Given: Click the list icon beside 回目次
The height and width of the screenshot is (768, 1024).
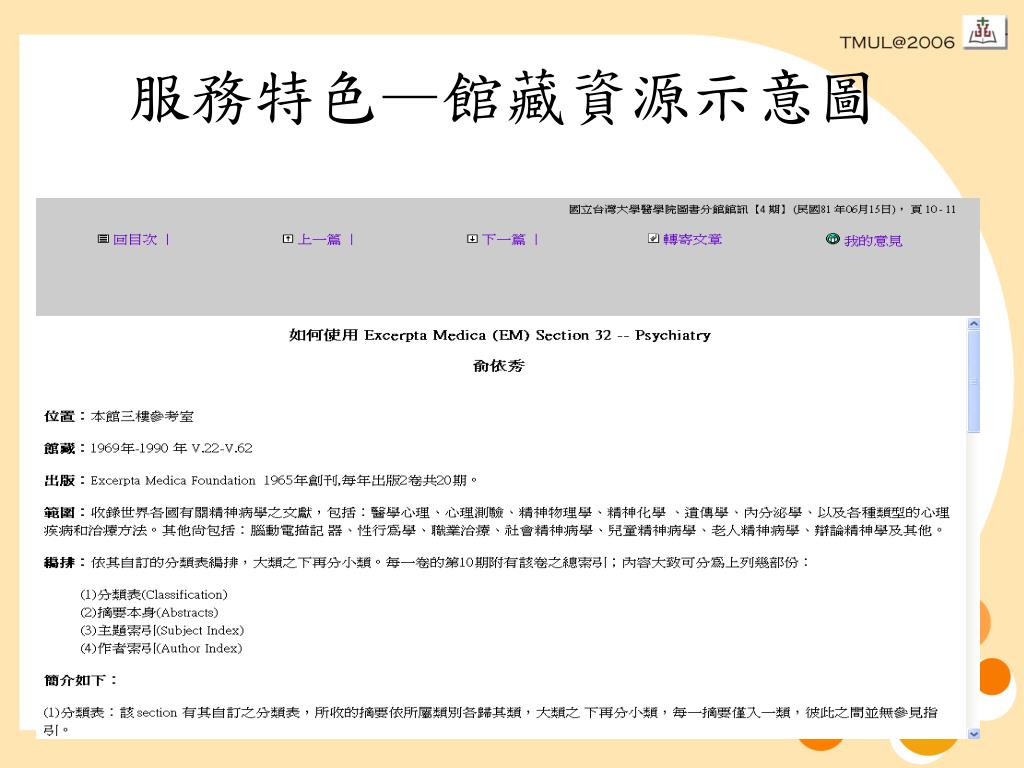Looking at the screenshot, I should pos(103,239).
